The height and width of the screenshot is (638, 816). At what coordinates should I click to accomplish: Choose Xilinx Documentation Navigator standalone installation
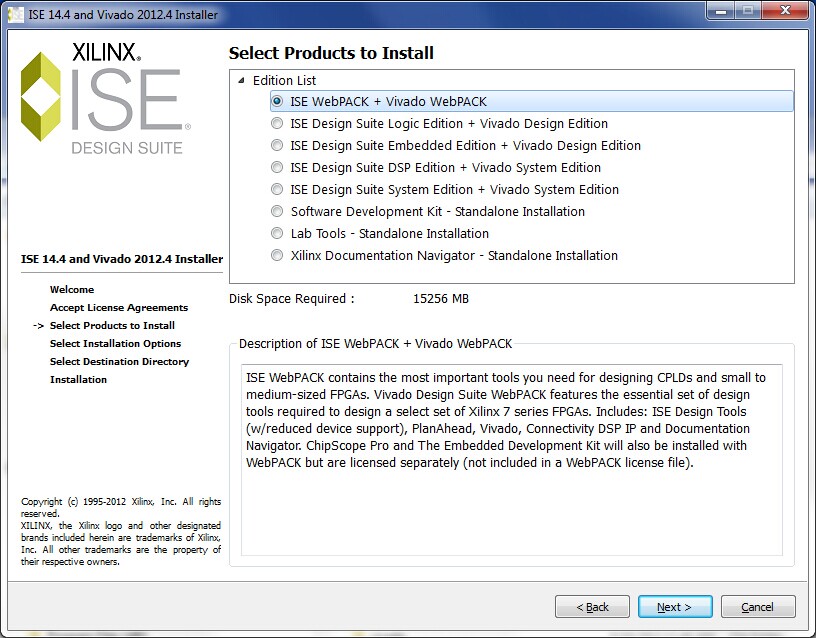277,256
